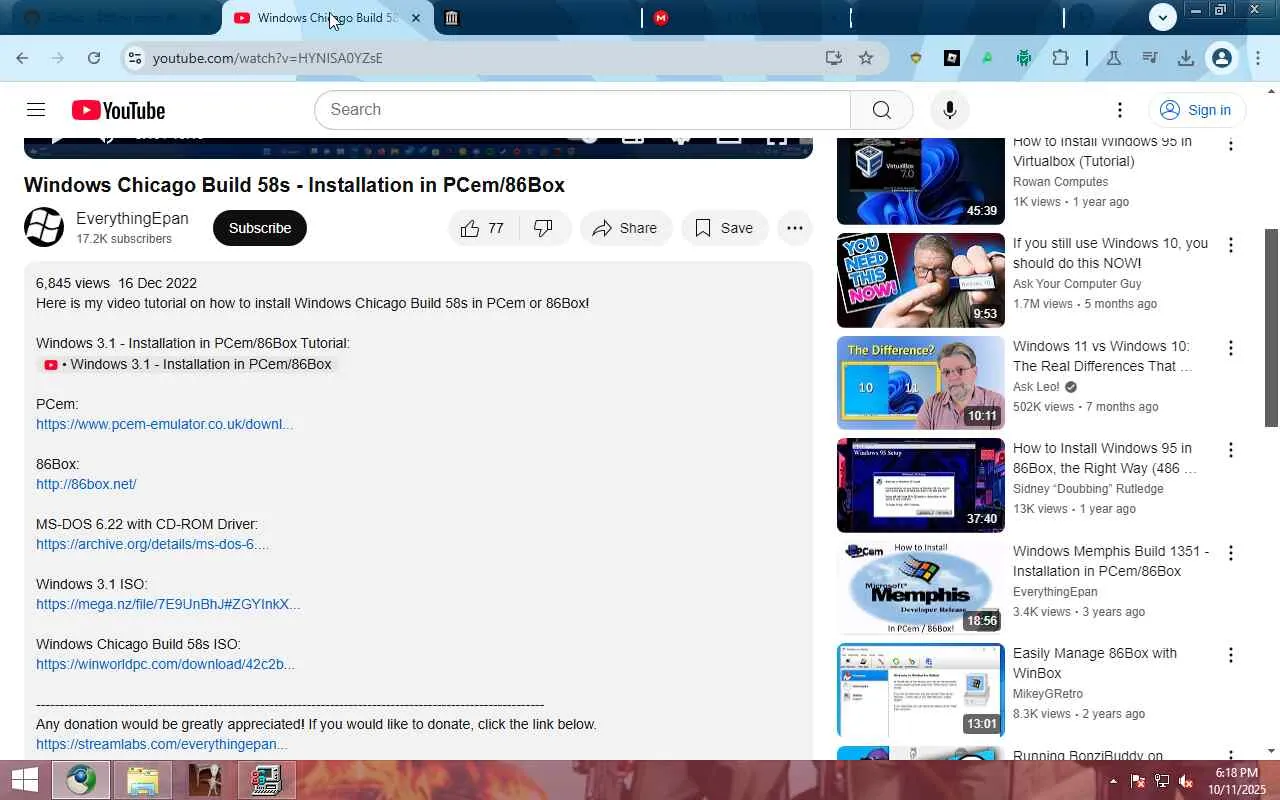Dislike the video with thumbs down
1280x800 pixels.
coord(544,228)
